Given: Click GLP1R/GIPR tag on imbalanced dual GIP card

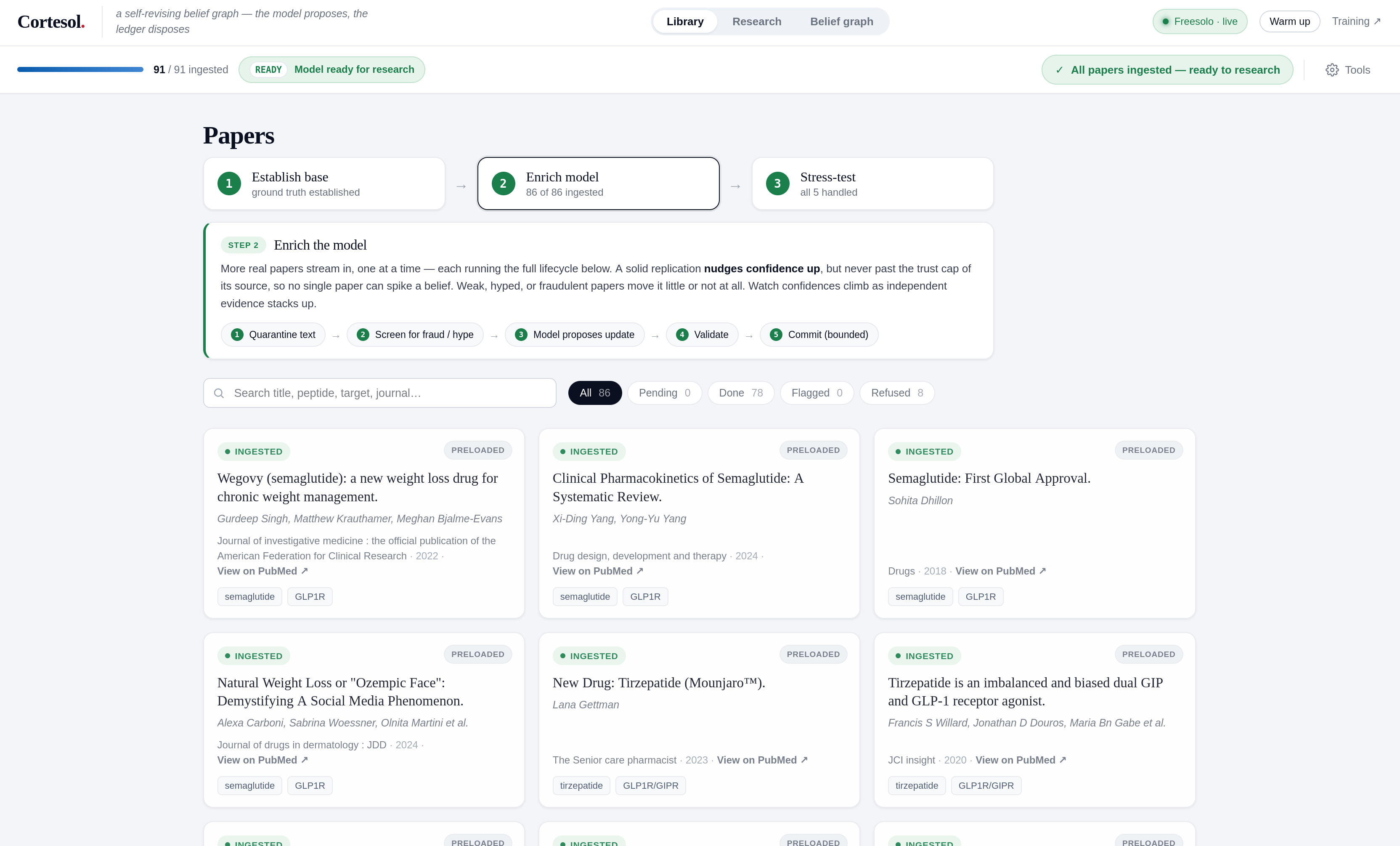Looking at the screenshot, I should pos(986,786).
